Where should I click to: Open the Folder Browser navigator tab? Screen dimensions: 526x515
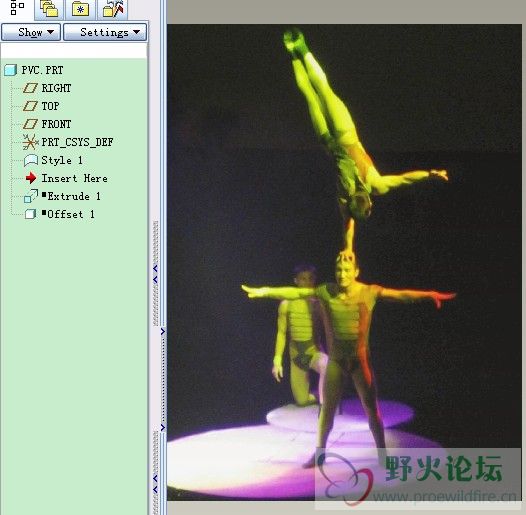(x=49, y=9)
